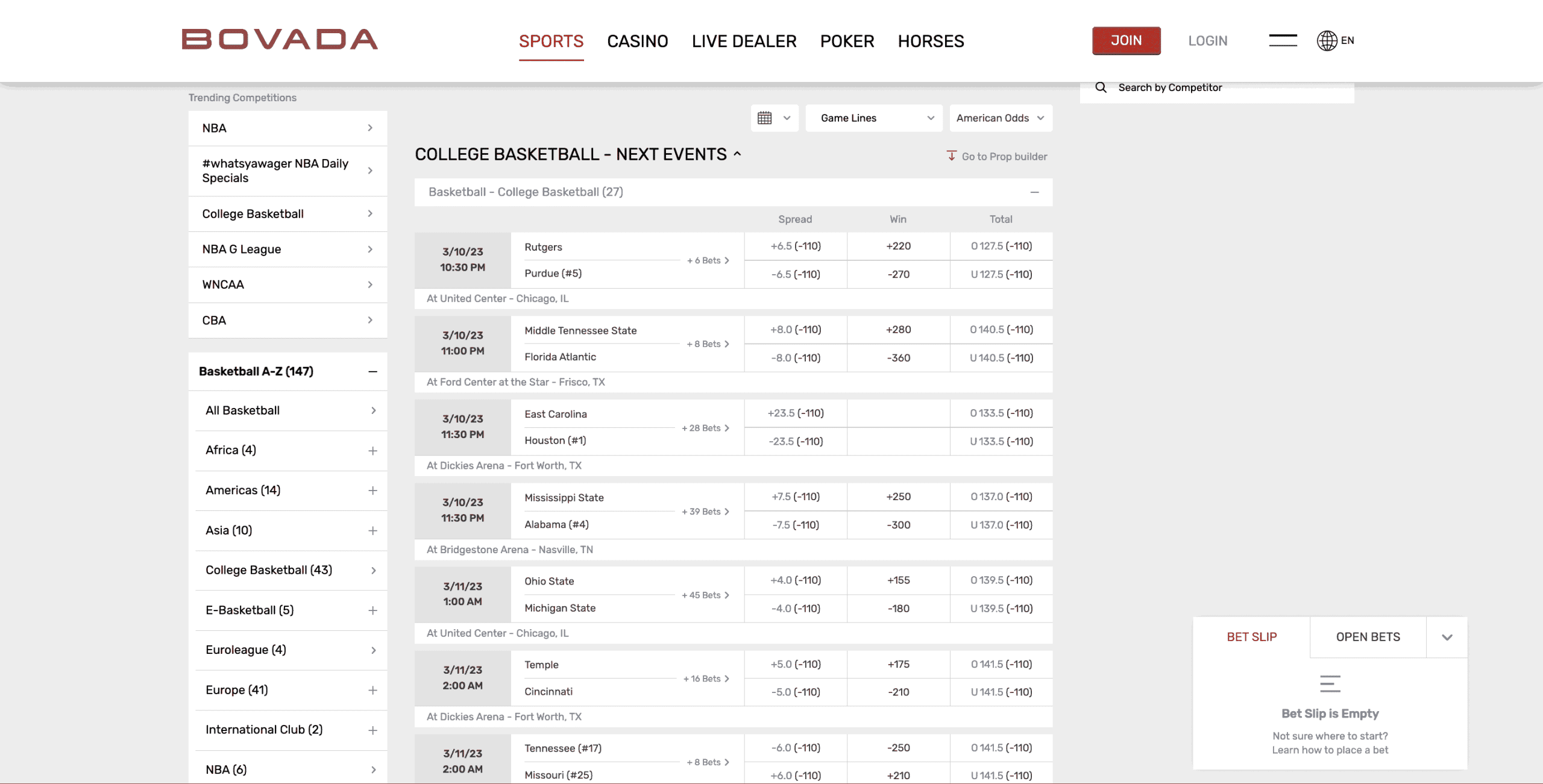Click the Login link
The height and width of the screenshot is (784, 1543).
click(1207, 41)
